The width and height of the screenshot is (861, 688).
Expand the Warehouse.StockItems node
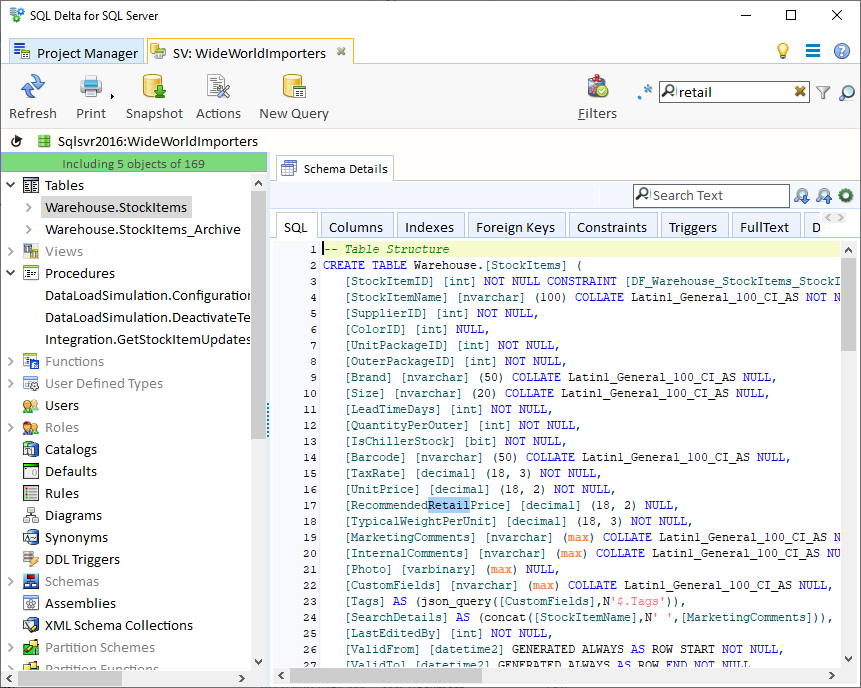click(x=29, y=207)
